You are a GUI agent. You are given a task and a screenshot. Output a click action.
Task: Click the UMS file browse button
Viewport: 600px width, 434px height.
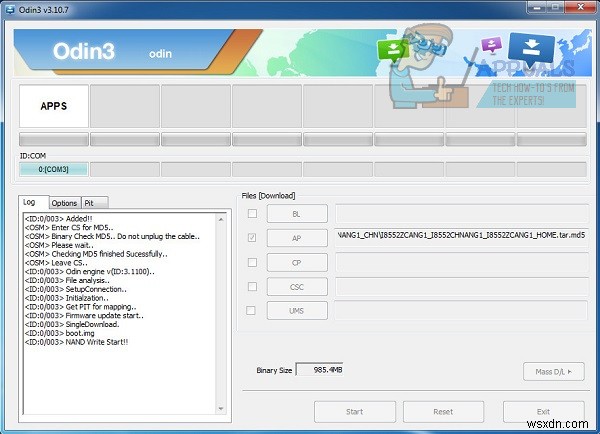[x=297, y=311]
